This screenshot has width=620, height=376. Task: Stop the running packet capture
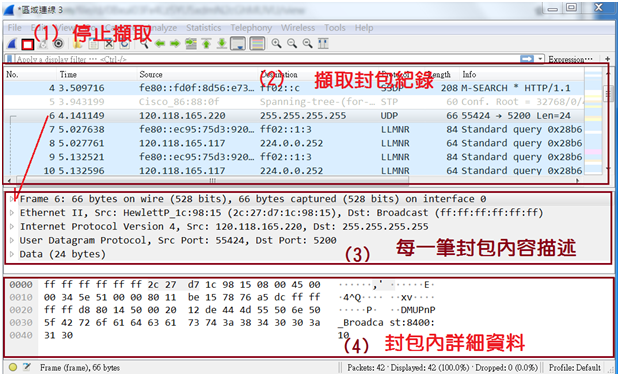pos(27,45)
